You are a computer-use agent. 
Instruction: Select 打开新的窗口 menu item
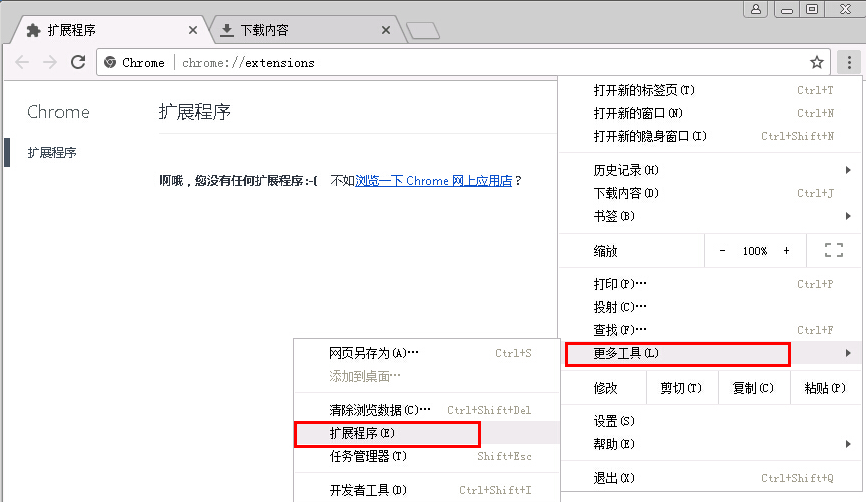coord(710,113)
